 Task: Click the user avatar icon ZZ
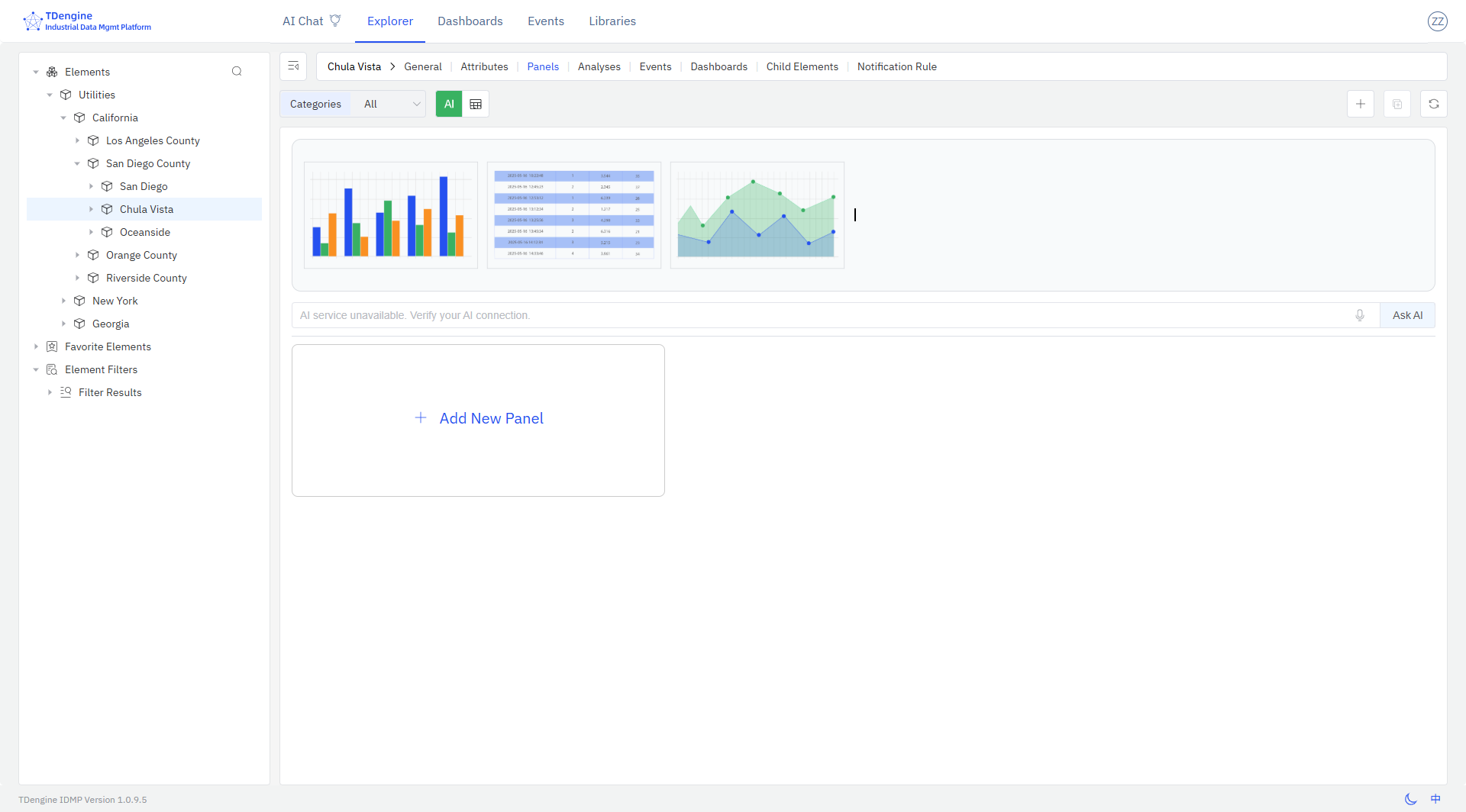coord(1437,21)
